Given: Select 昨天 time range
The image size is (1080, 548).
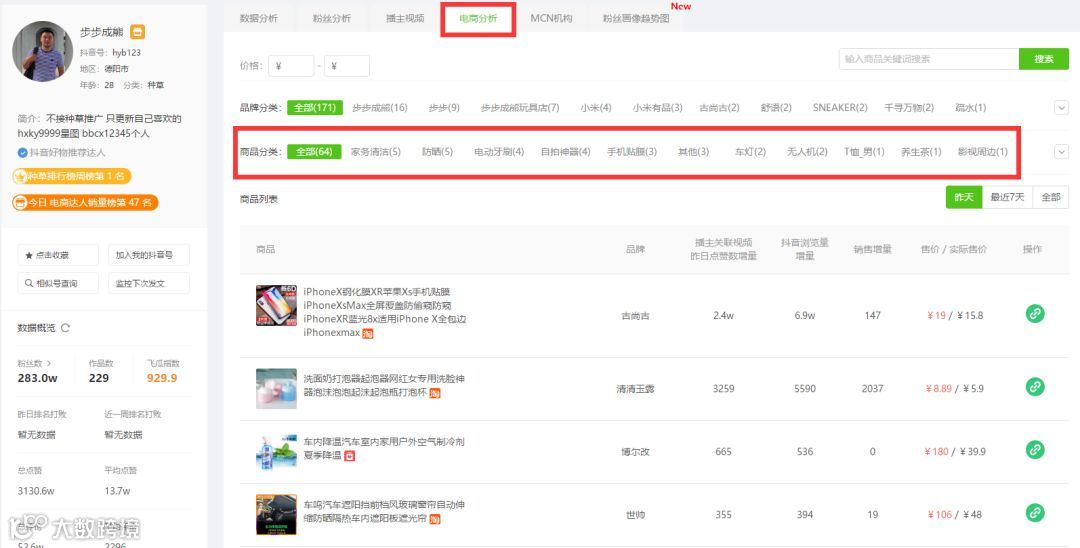Looking at the screenshot, I should click(964, 197).
